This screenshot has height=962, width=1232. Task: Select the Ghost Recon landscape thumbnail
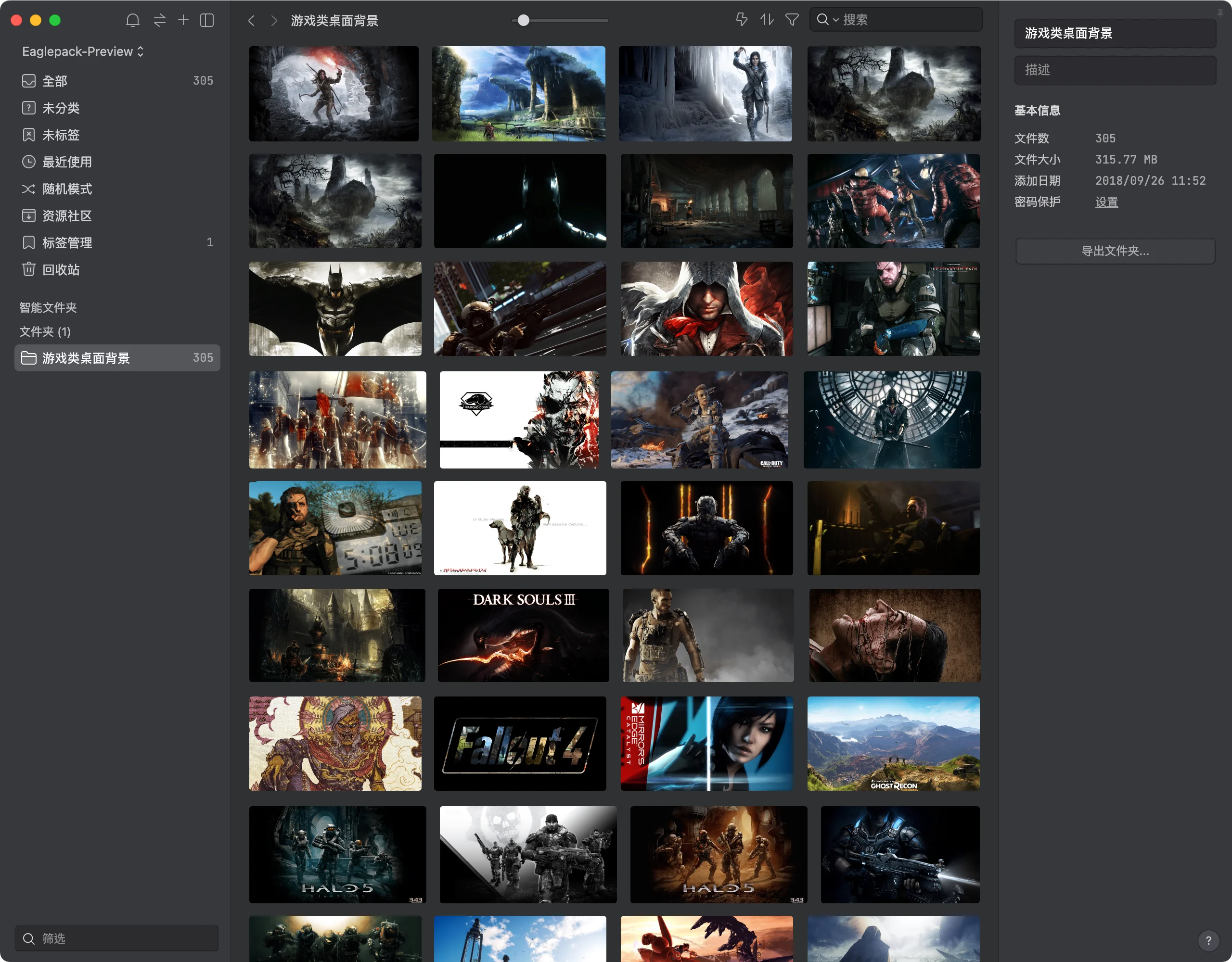(x=894, y=743)
